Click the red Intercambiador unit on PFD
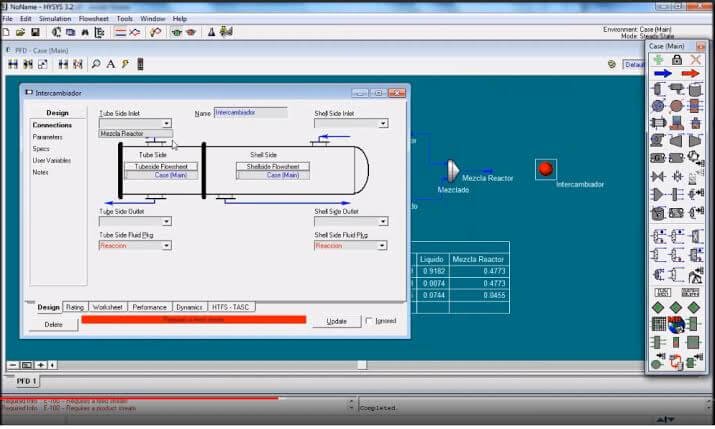This screenshot has width=715, height=429. [x=545, y=169]
